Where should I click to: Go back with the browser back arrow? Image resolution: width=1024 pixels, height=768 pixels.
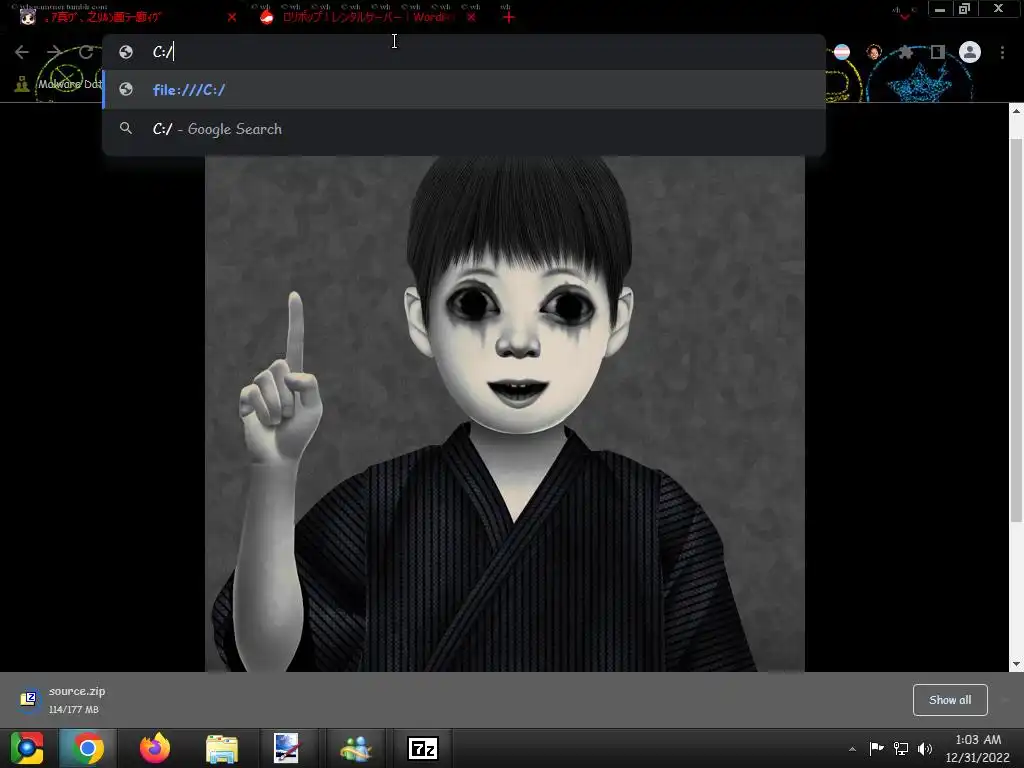tap(22, 52)
